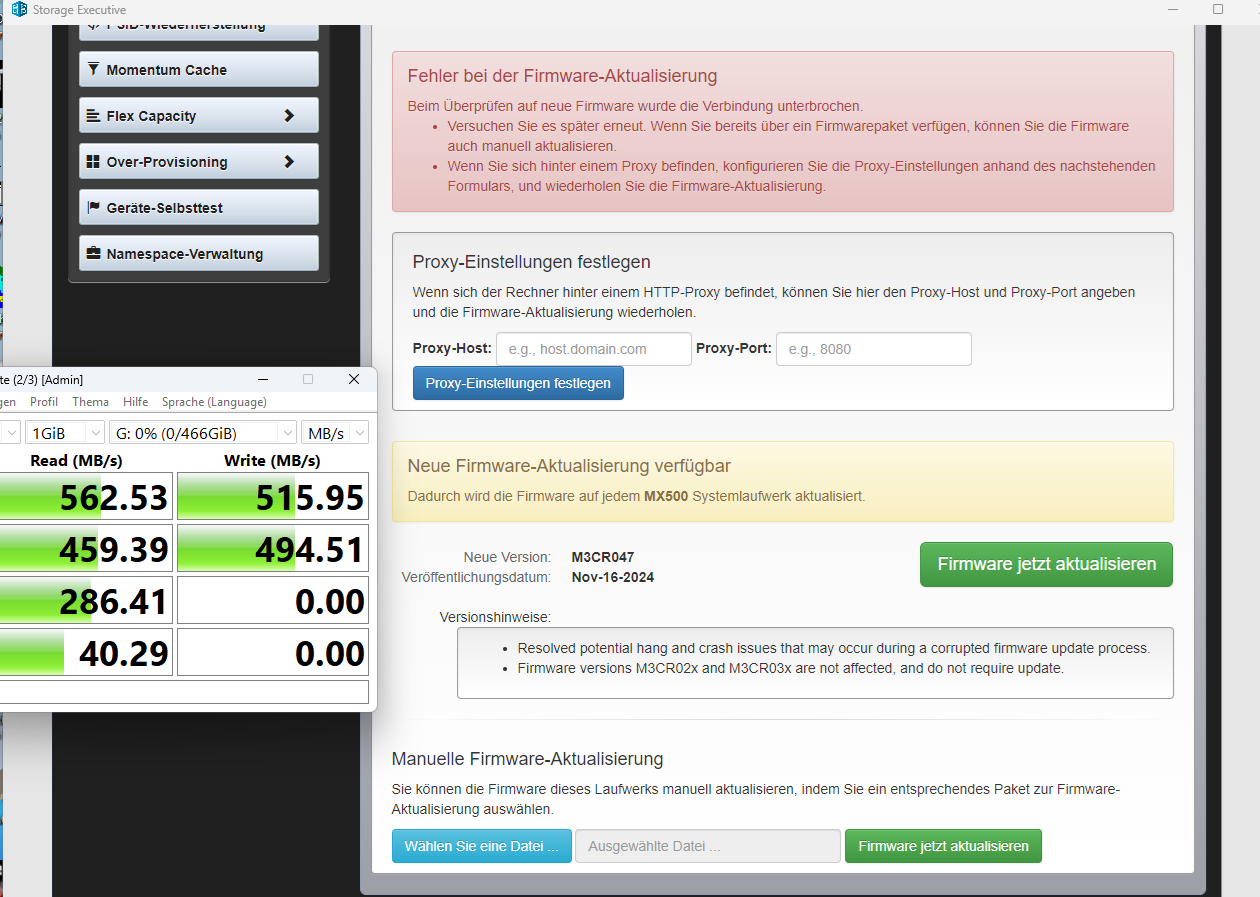Open the Momentum Cache page
1260x897 pixels.
[199, 69]
